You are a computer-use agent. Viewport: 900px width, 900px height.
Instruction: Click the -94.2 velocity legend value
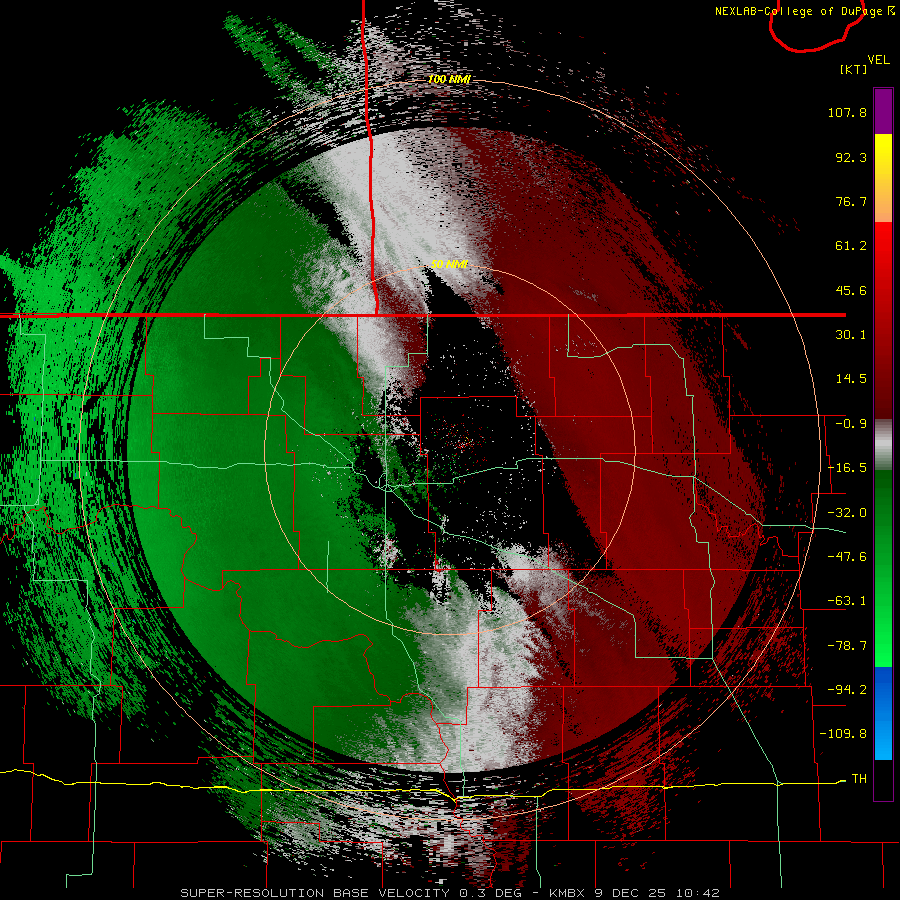pos(847,689)
